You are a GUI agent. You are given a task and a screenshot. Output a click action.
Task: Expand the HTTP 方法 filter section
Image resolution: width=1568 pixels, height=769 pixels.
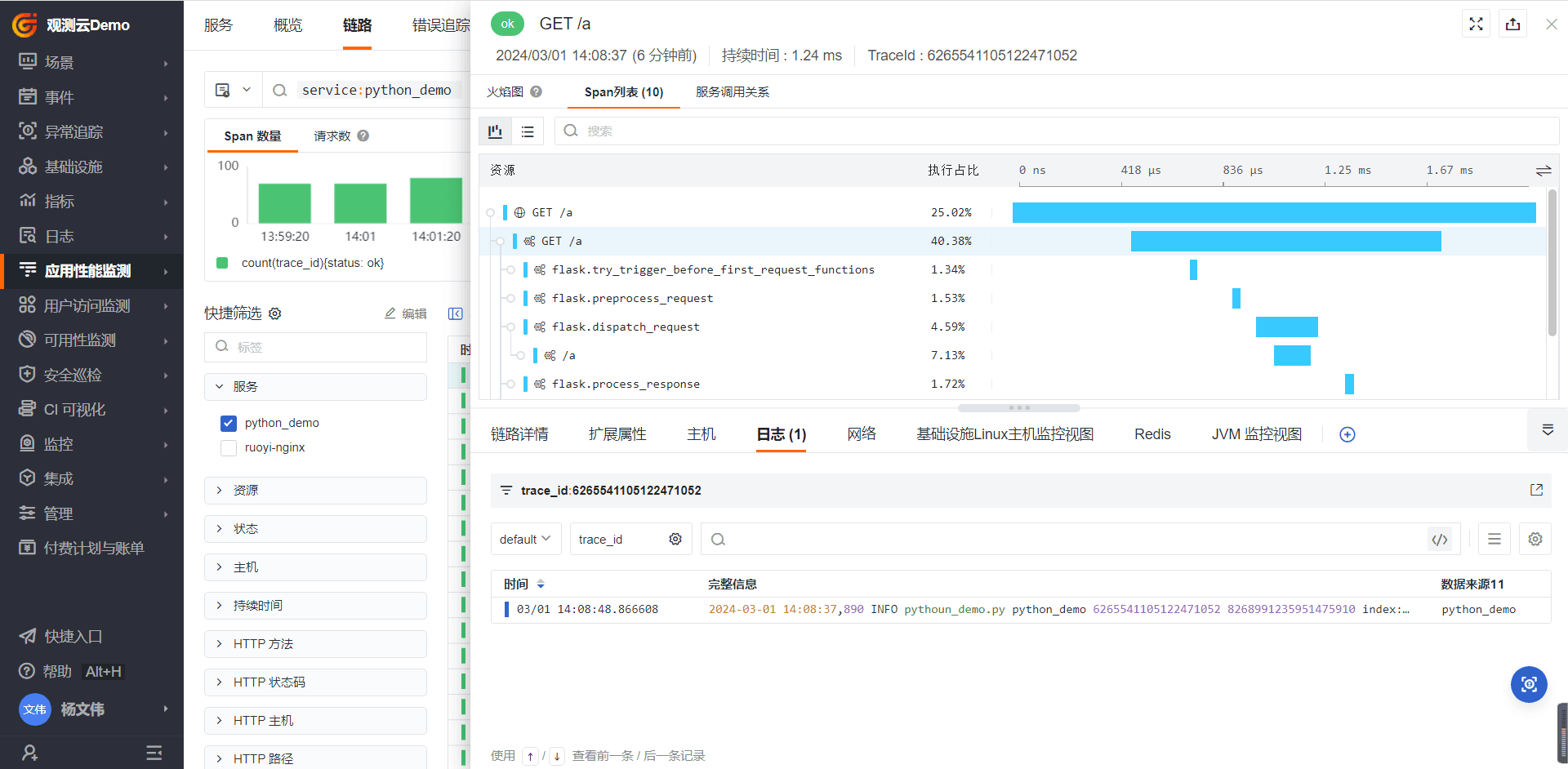point(315,644)
